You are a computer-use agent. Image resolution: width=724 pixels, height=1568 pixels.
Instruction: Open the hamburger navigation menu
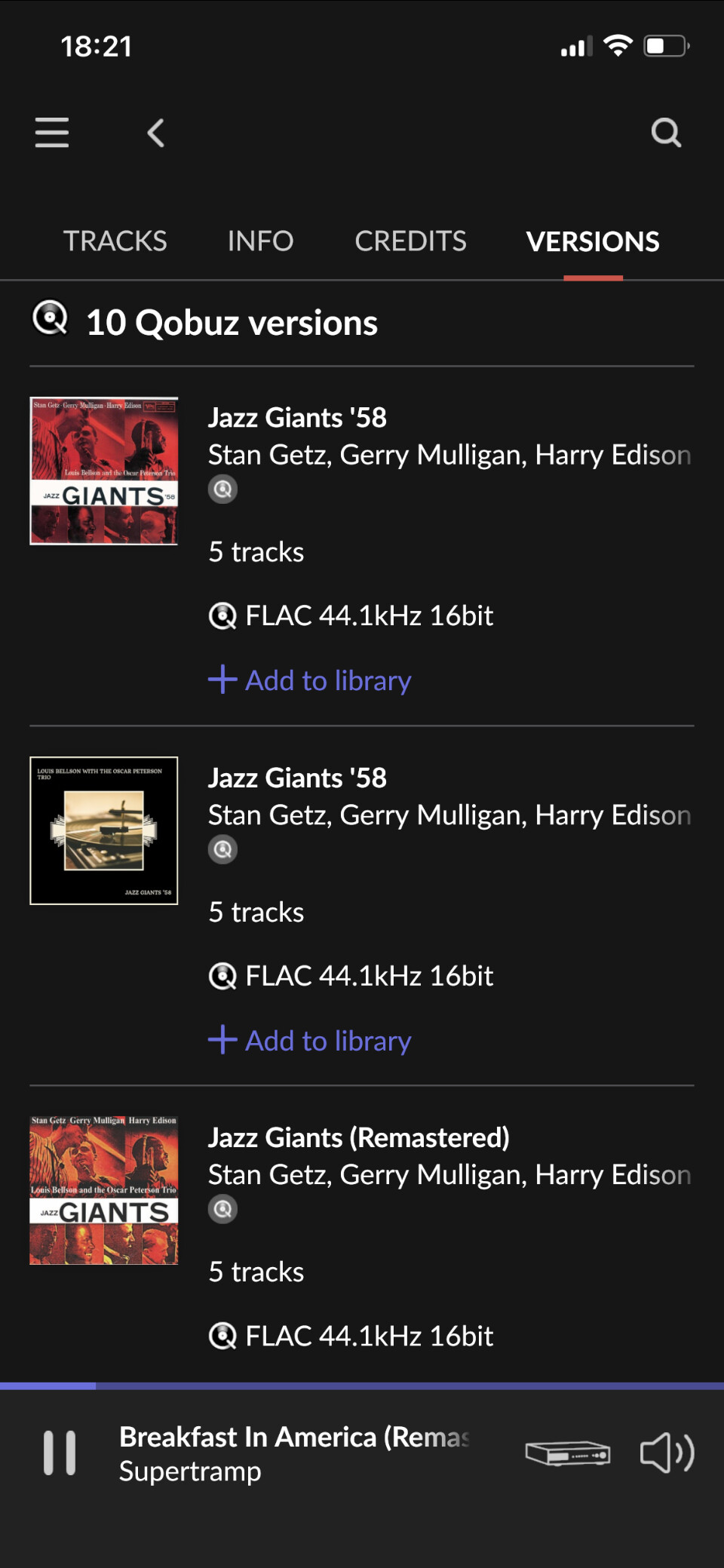click(52, 133)
